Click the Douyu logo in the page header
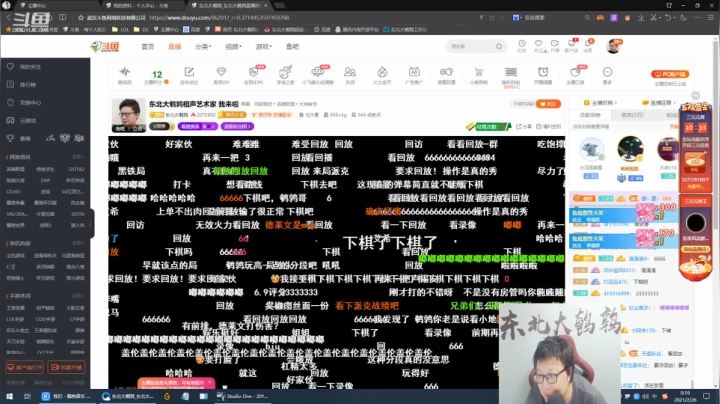The image size is (720, 404). [105, 46]
